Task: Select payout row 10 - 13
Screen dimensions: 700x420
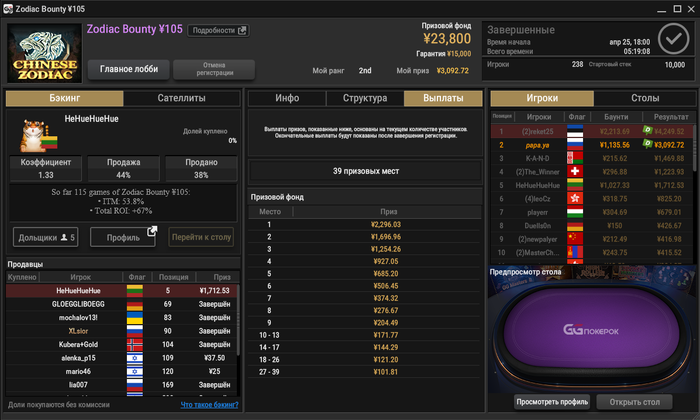Action: click(x=364, y=335)
